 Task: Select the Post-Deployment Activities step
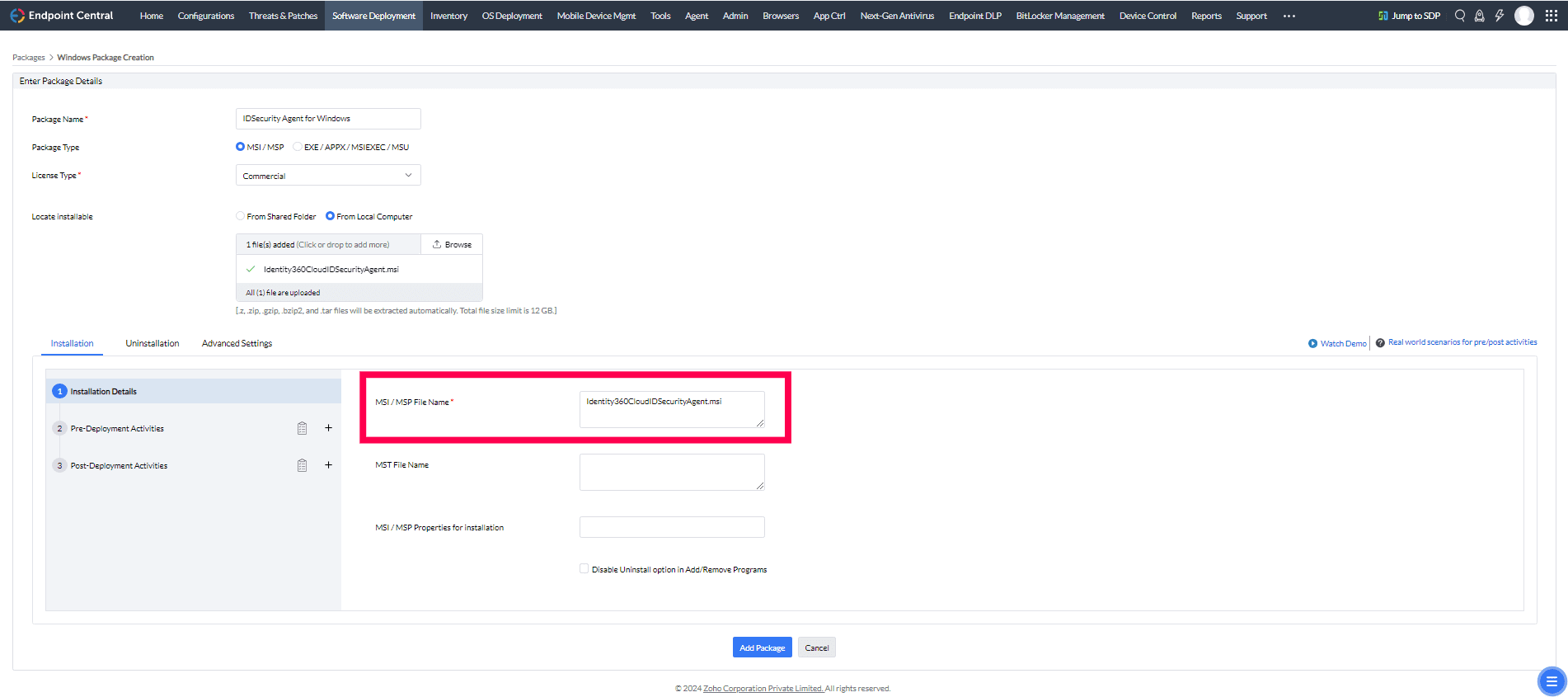coord(119,466)
